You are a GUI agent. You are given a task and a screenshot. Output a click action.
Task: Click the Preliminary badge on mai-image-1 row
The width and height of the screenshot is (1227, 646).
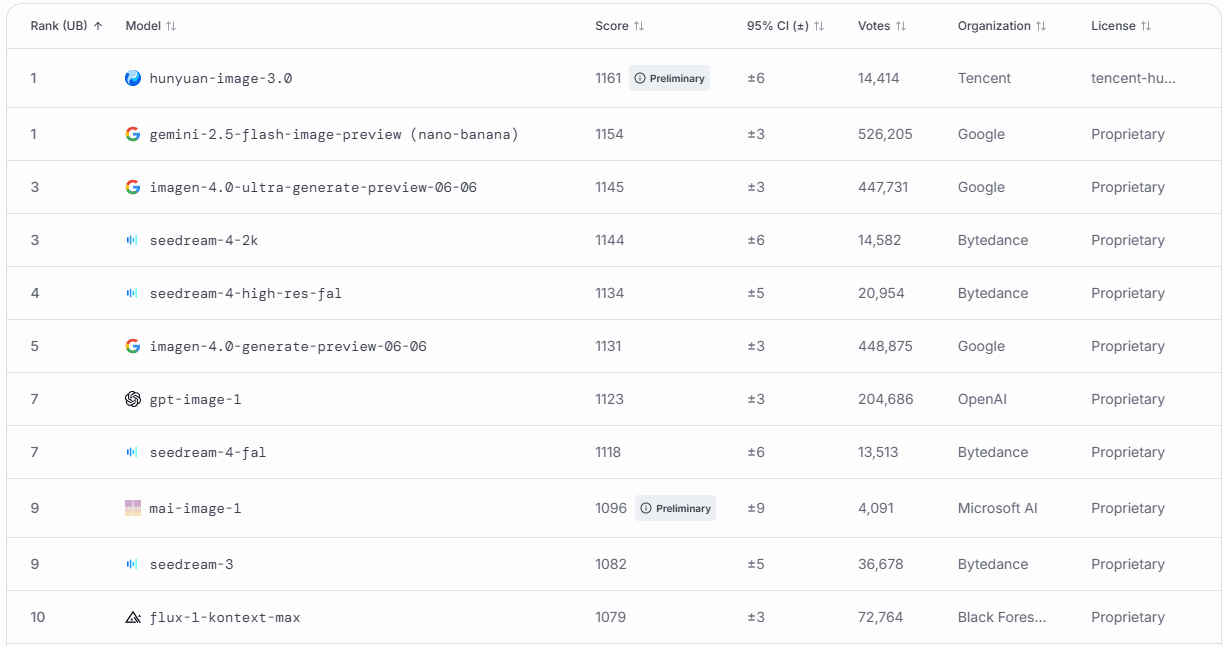675,508
